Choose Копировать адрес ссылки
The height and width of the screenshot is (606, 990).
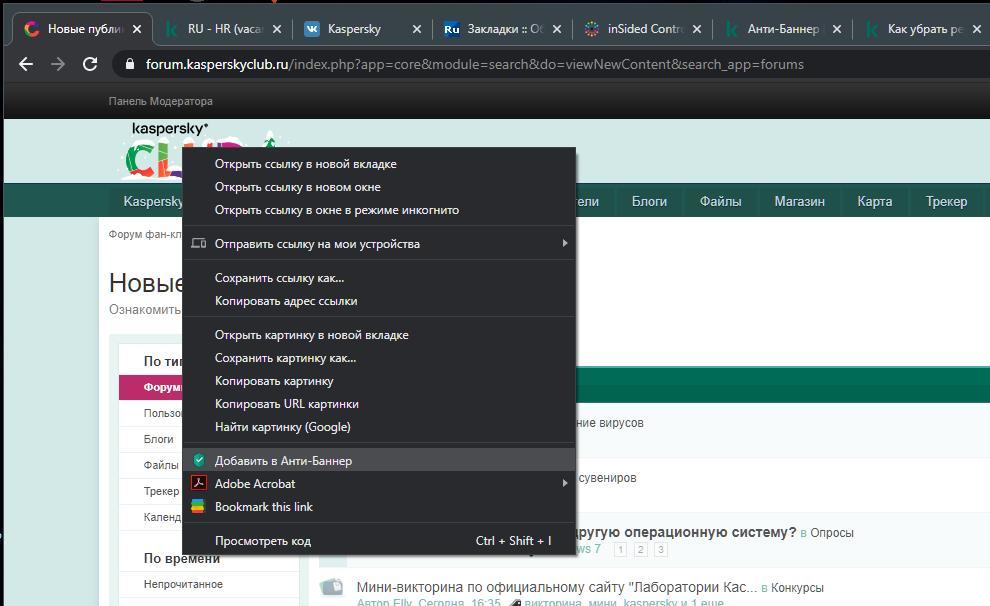379,301
